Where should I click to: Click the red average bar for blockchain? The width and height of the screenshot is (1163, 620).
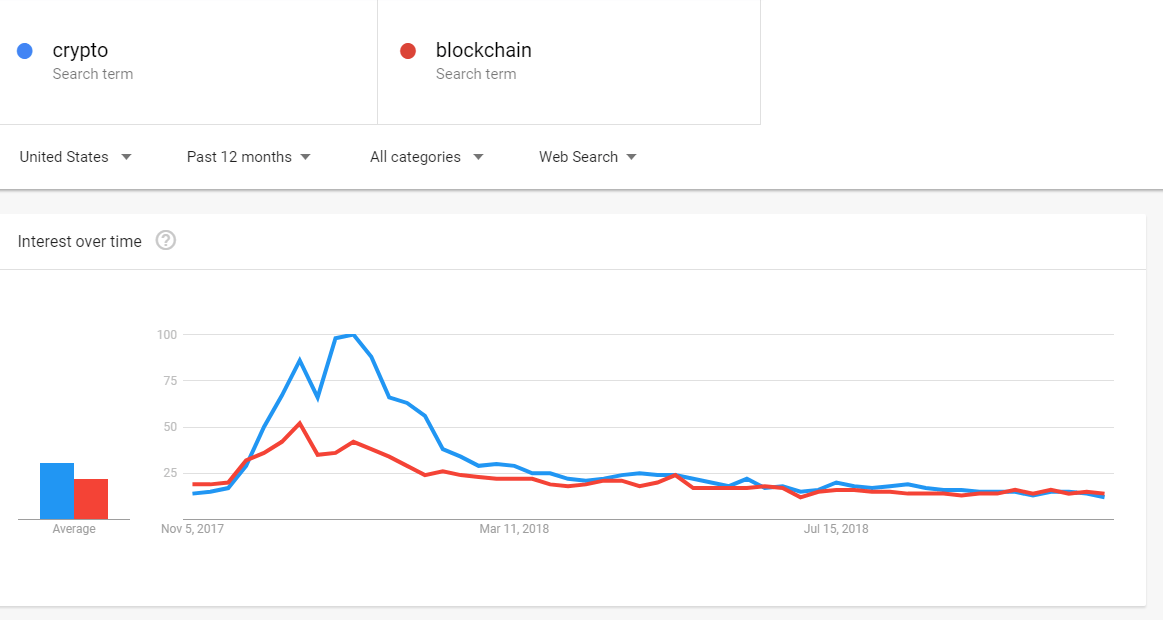pos(91,499)
